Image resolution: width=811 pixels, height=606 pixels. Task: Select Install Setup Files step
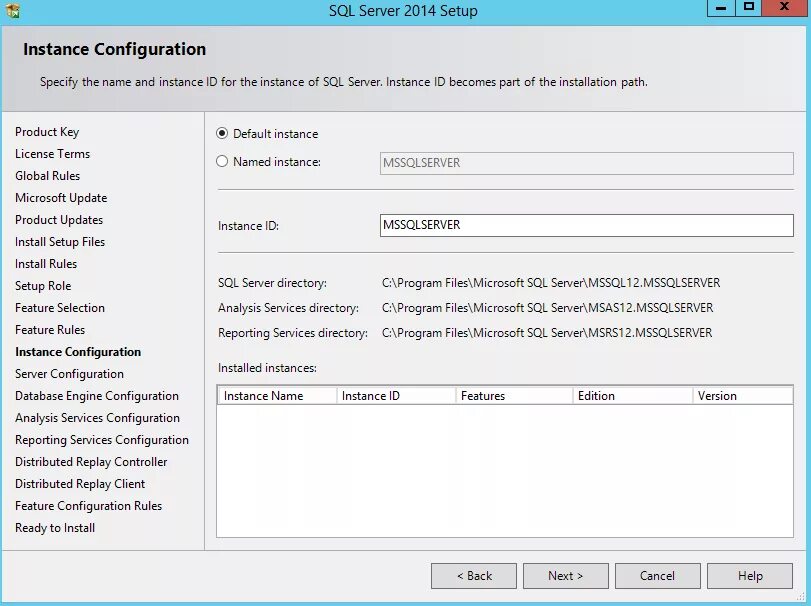(x=60, y=241)
